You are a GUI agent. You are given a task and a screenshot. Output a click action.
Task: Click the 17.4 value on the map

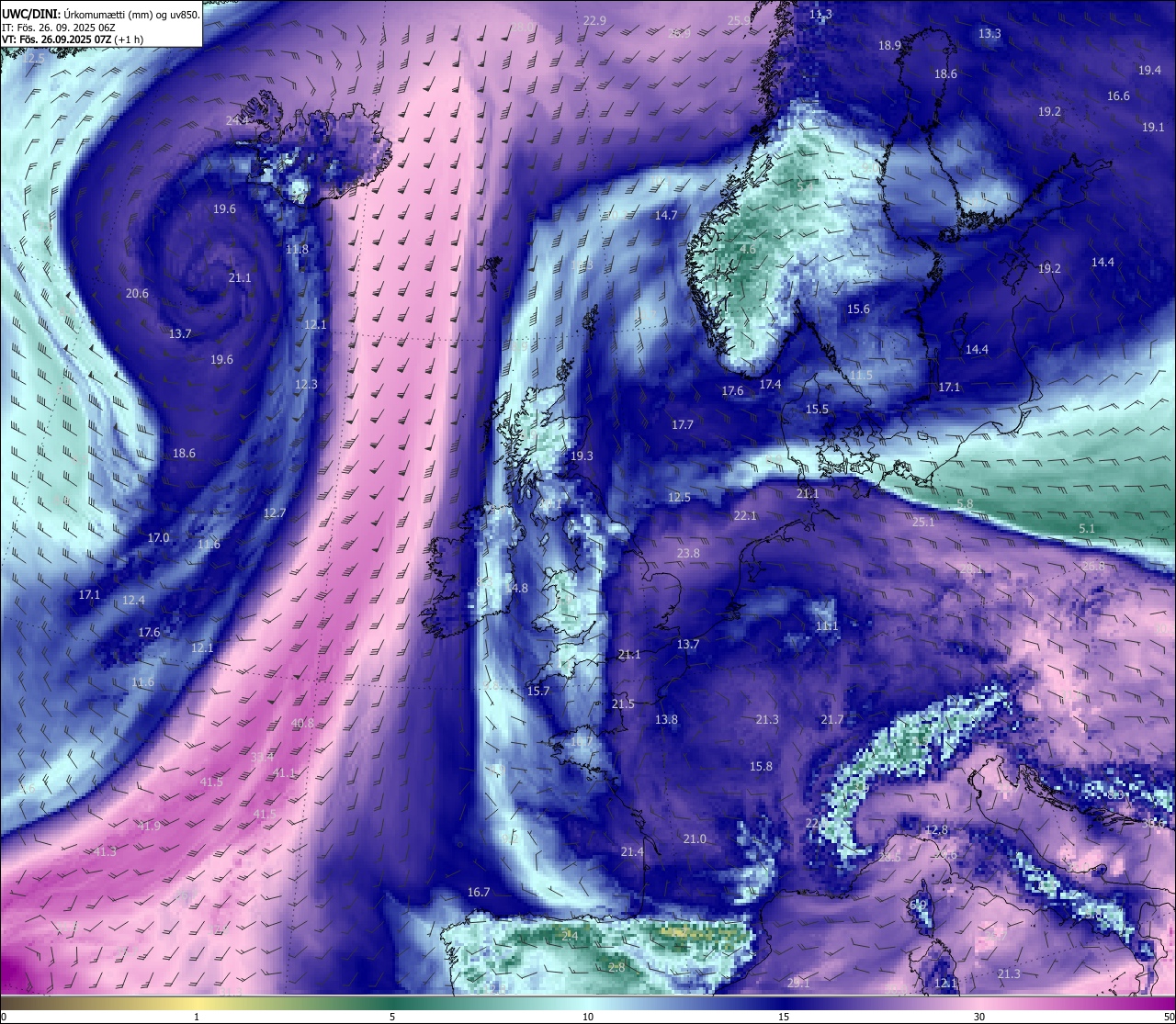click(x=770, y=384)
